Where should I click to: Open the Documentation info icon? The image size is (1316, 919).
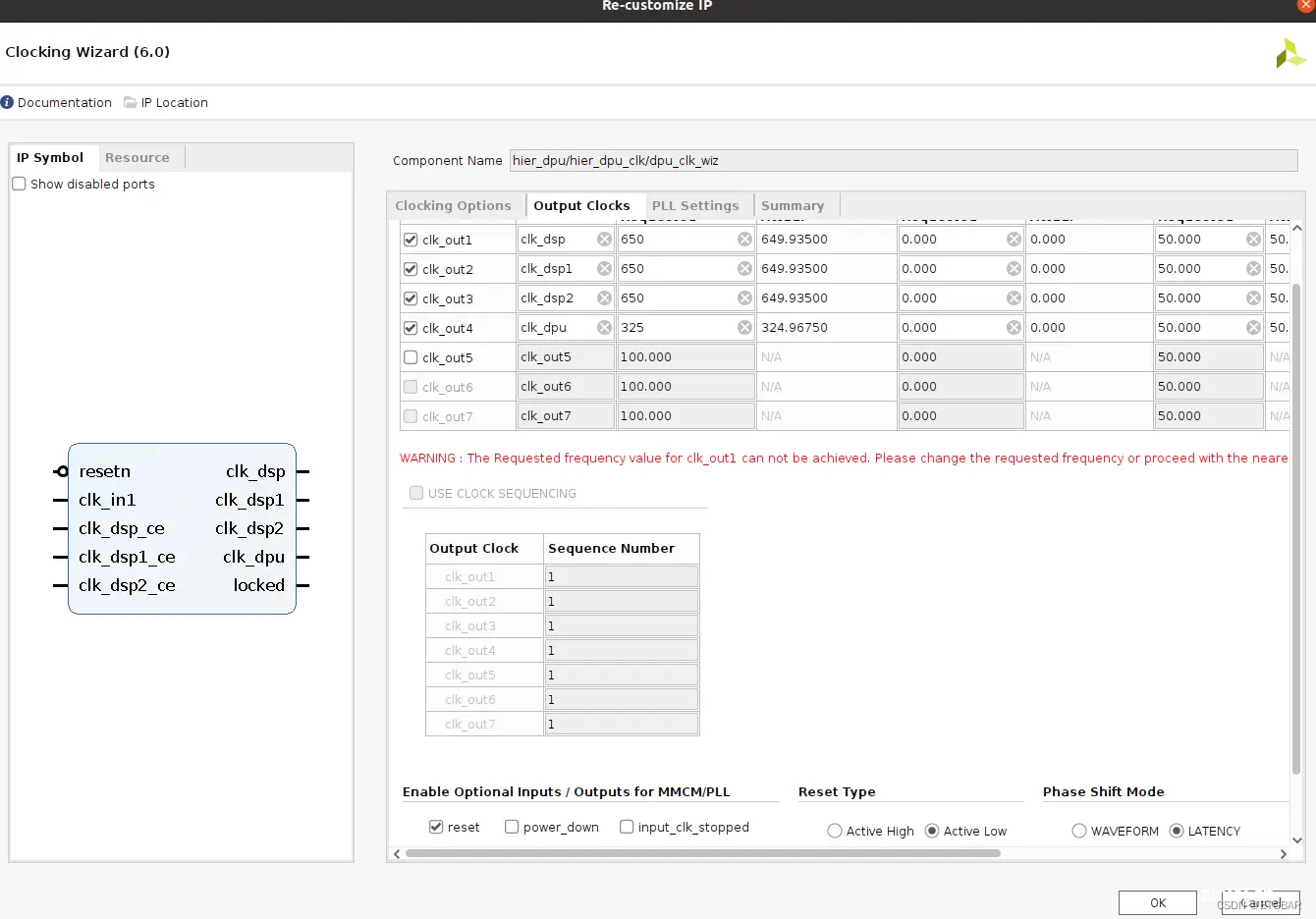click(x=7, y=102)
